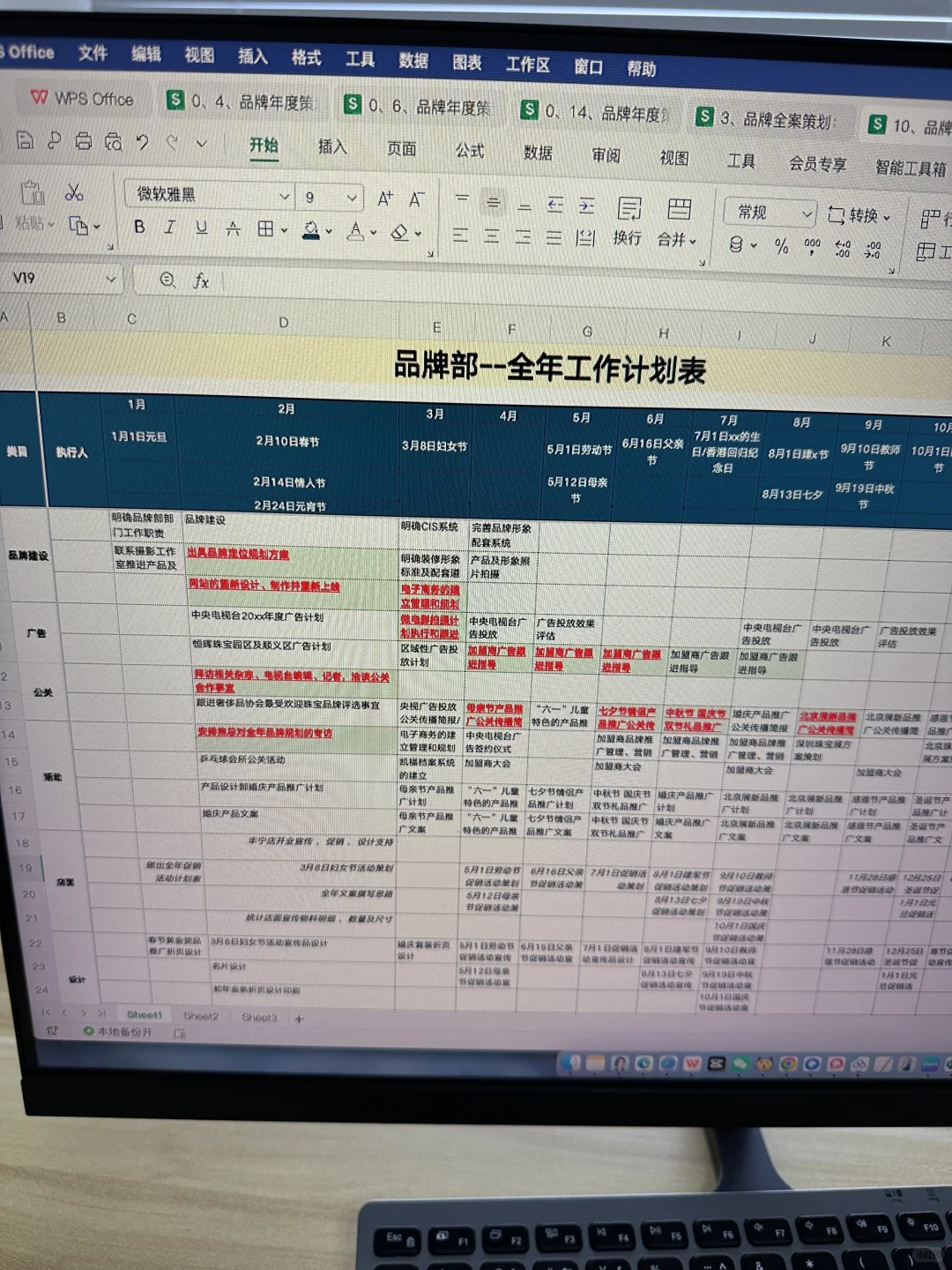Click the fx insert function icon
952x1270 pixels.
coord(201,280)
